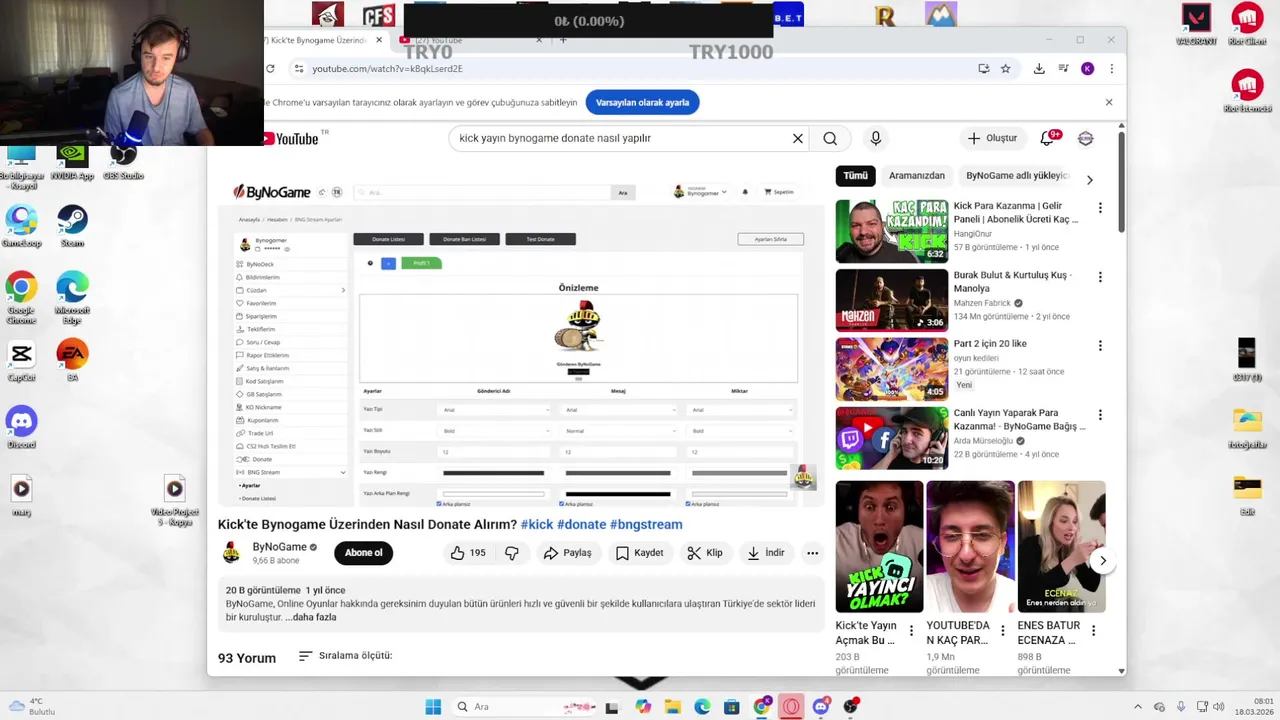Open options for Burak Bulut Manolya video
The image size is (1280, 720).
coord(1100,277)
